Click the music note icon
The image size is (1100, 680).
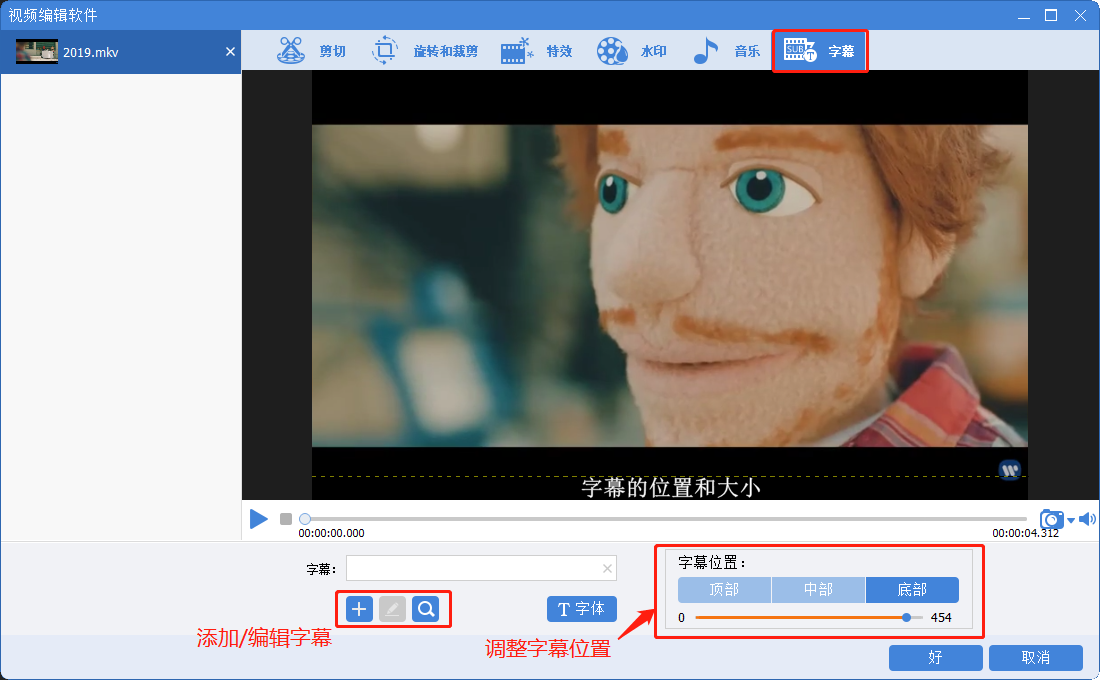click(x=706, y=51)
